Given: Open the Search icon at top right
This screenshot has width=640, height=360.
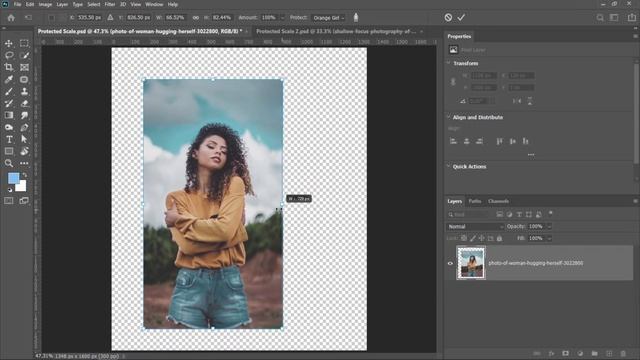Looking at the screenshot, I should point(600,18).
